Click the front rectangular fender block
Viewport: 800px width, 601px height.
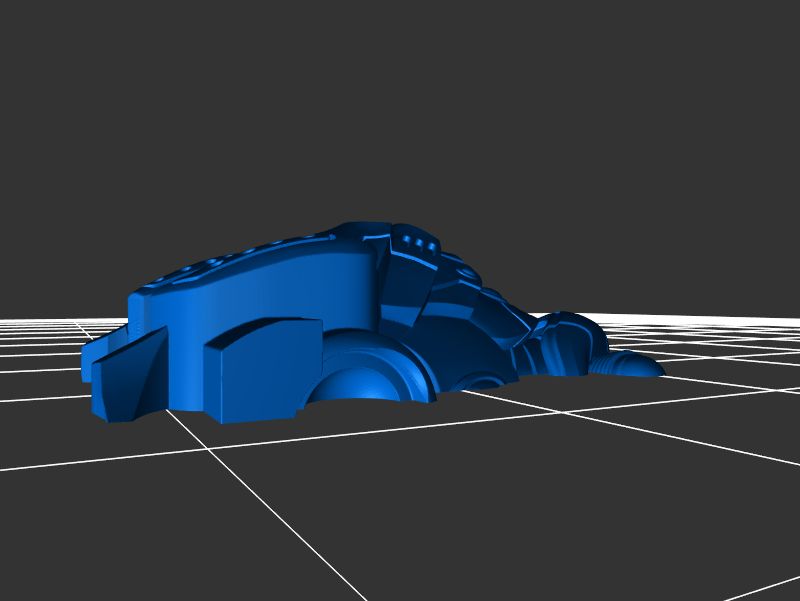(260, 370)
